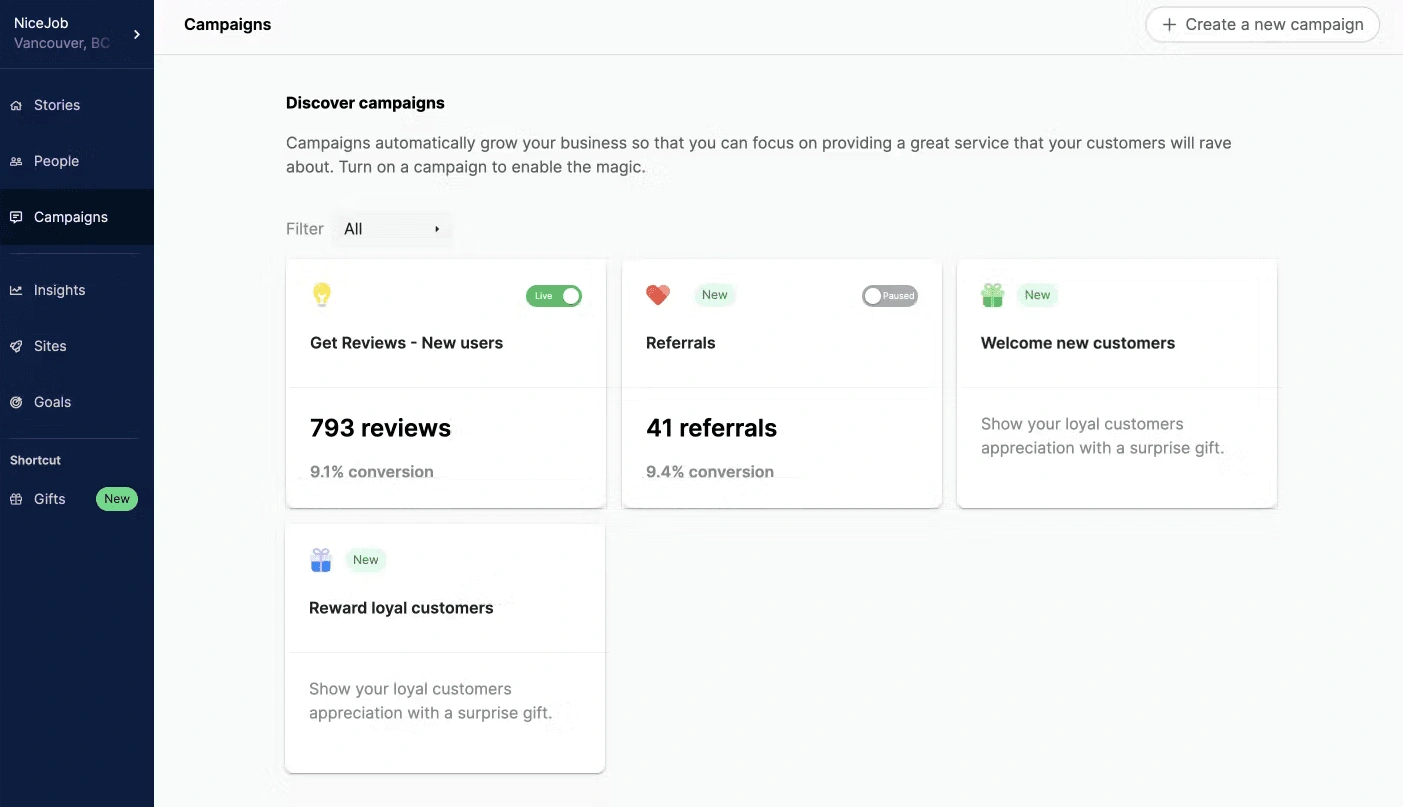The width and height of the screenshot is (1403, 807).
Task: Click the 9.1% conversion stat
Action: 371,471
